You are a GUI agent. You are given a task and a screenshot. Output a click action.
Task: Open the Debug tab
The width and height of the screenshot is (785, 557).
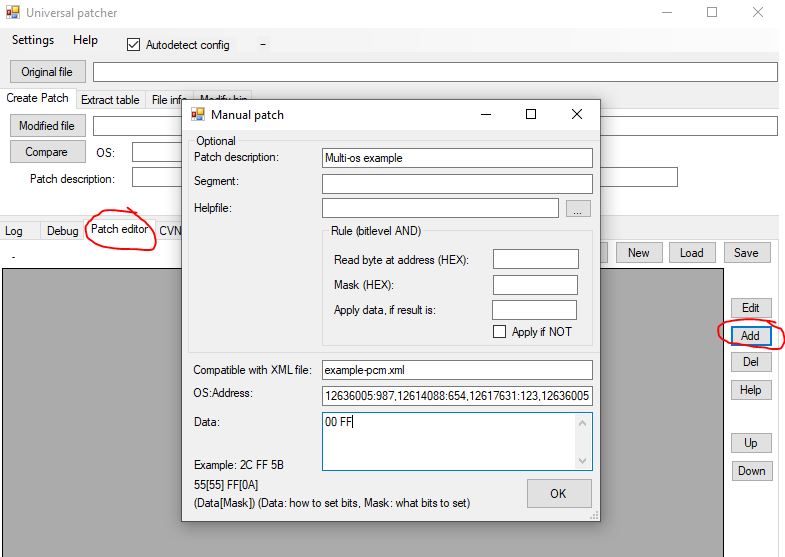[63, 231]
